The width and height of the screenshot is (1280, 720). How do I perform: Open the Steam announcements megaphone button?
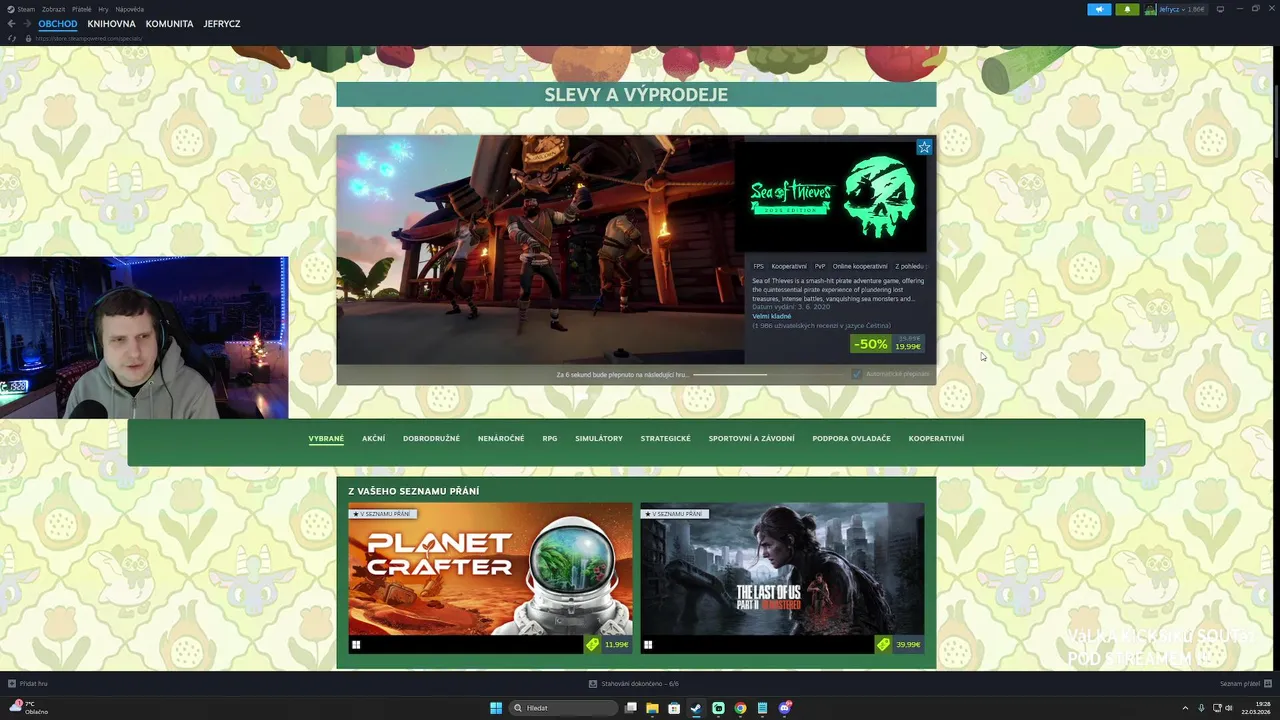pos(1099,9)
